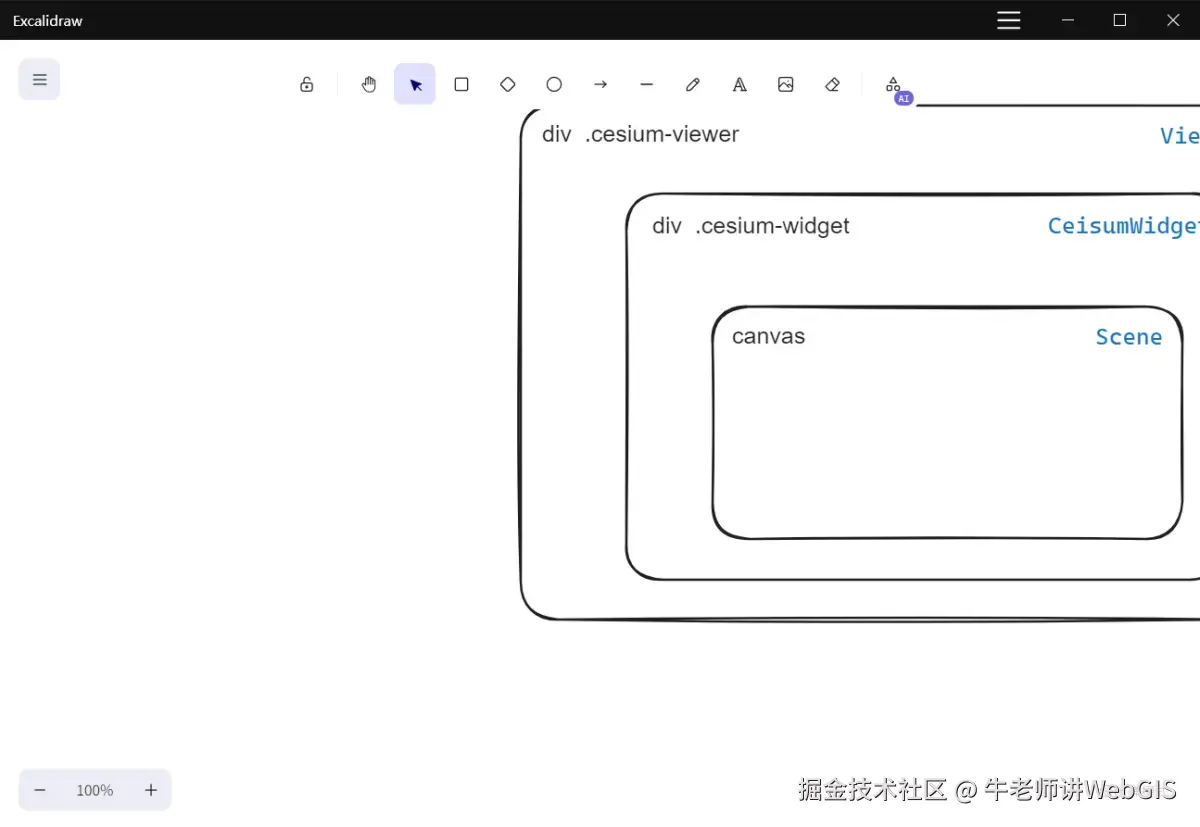Select the blue 'Scene' text
This screenshot has width=1200, height=827.
coord(1129,337)
